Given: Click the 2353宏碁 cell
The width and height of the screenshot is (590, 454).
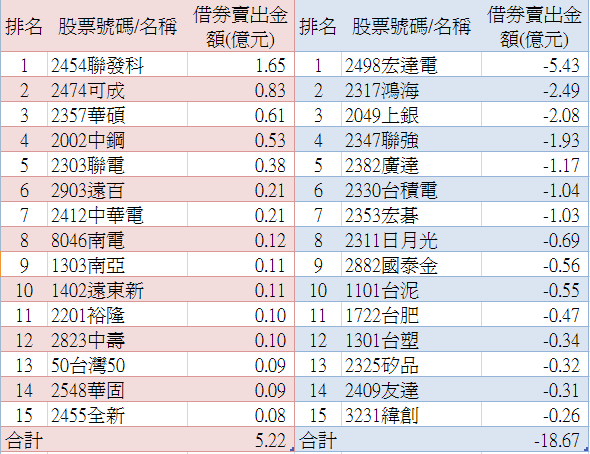Looking at the screenshot, I should 411,215.
